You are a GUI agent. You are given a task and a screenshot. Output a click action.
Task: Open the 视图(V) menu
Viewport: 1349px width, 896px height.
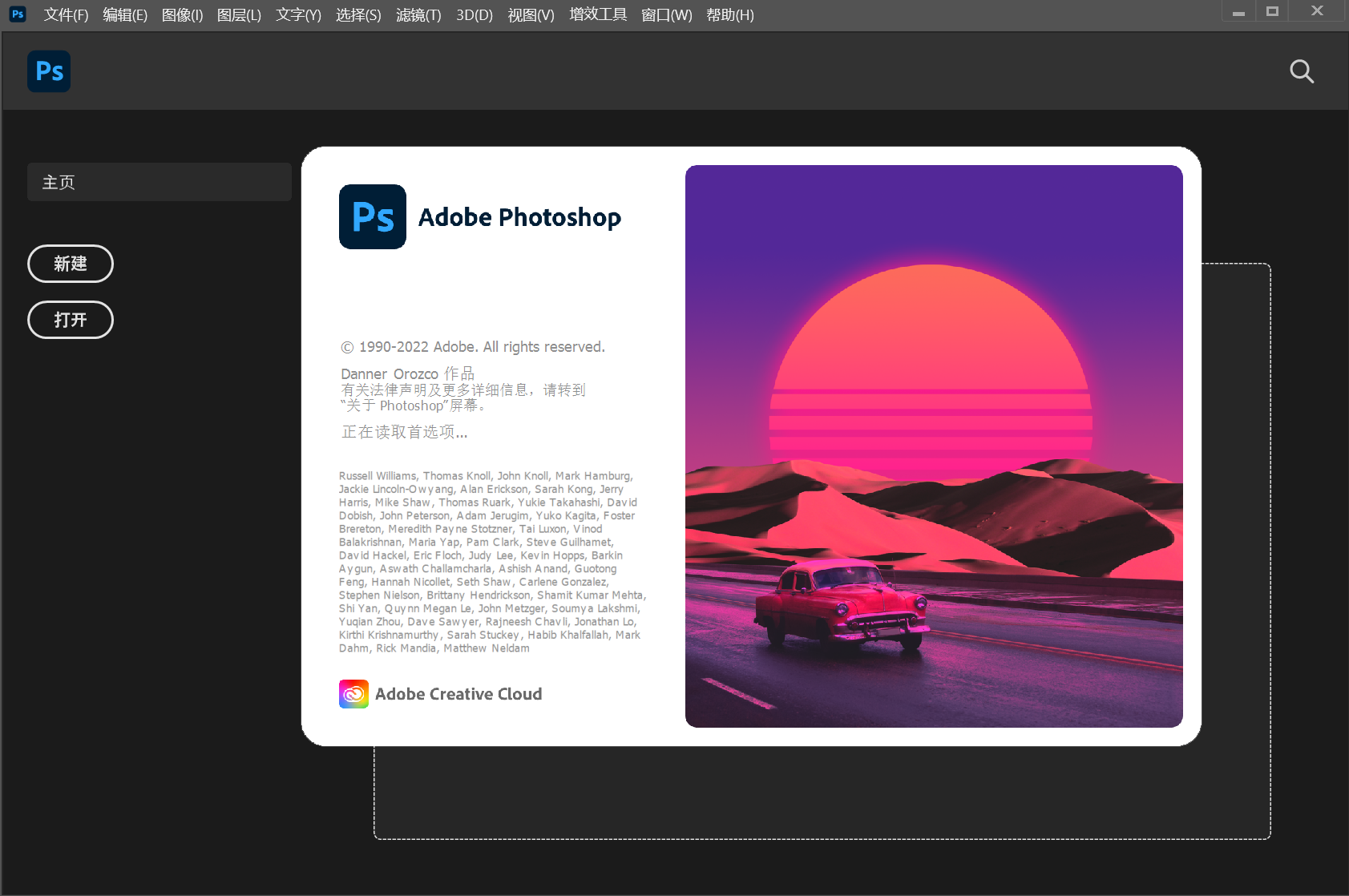(531, 14)
